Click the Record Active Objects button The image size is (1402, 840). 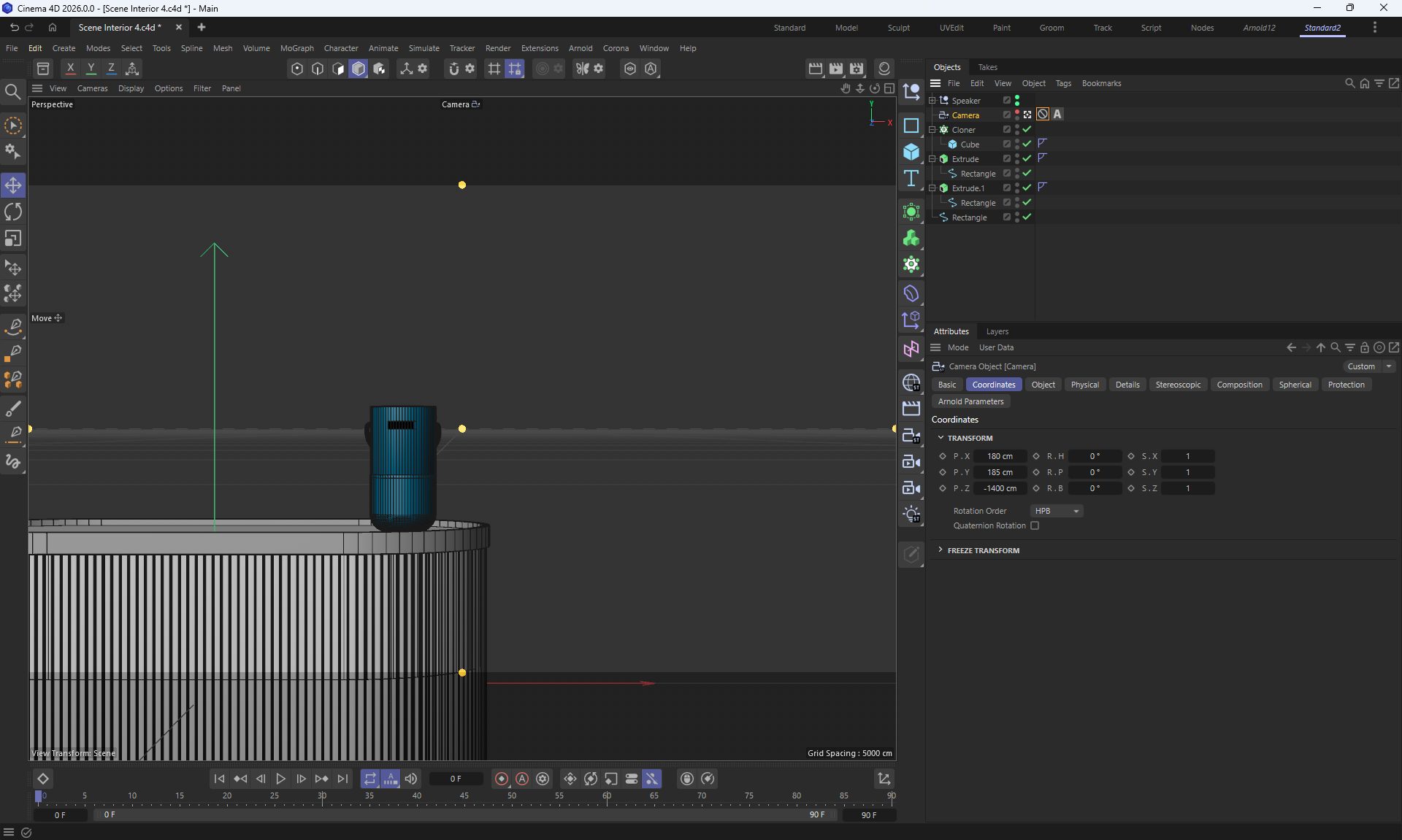[502, 779]
